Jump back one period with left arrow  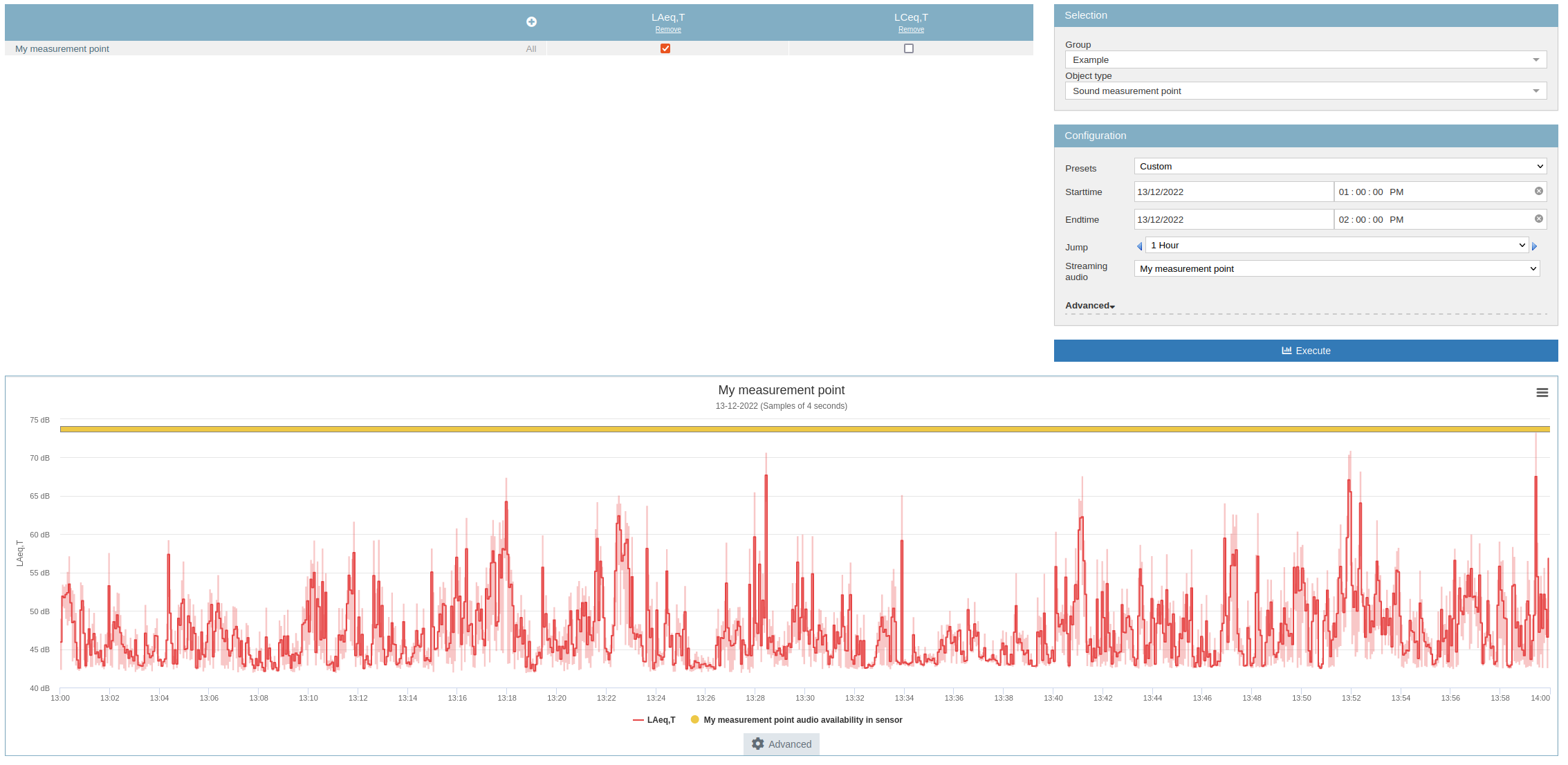[x=1139, y=246]
